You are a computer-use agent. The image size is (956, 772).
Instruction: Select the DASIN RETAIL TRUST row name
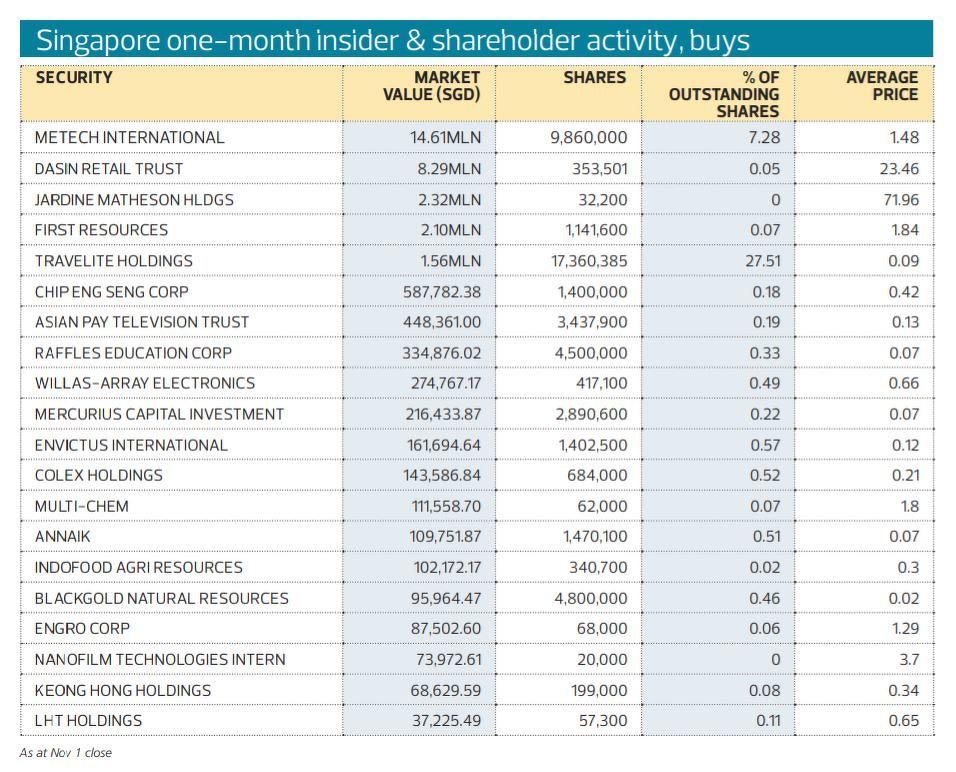click(x=109, y=169)
